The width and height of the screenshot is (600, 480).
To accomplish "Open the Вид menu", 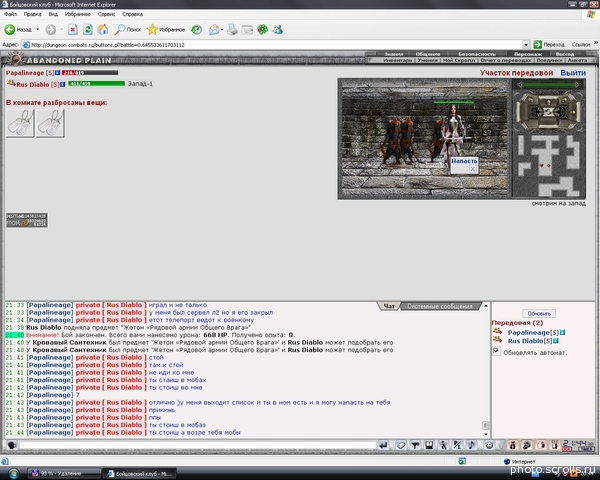I will 53,14.
